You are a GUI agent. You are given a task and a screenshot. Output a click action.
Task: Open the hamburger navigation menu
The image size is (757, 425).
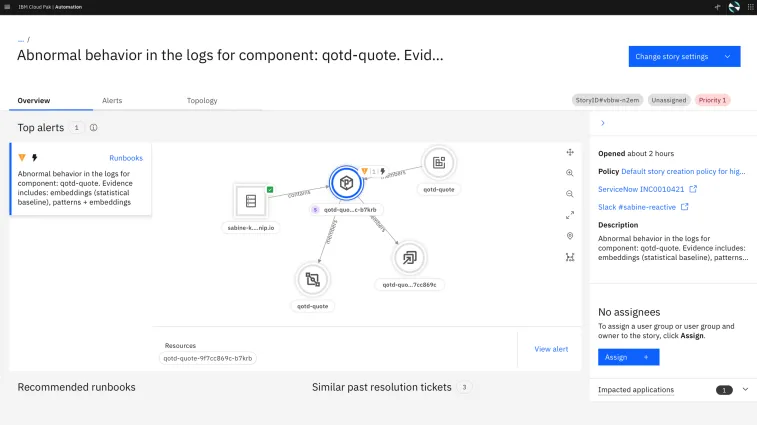(9, 7)
